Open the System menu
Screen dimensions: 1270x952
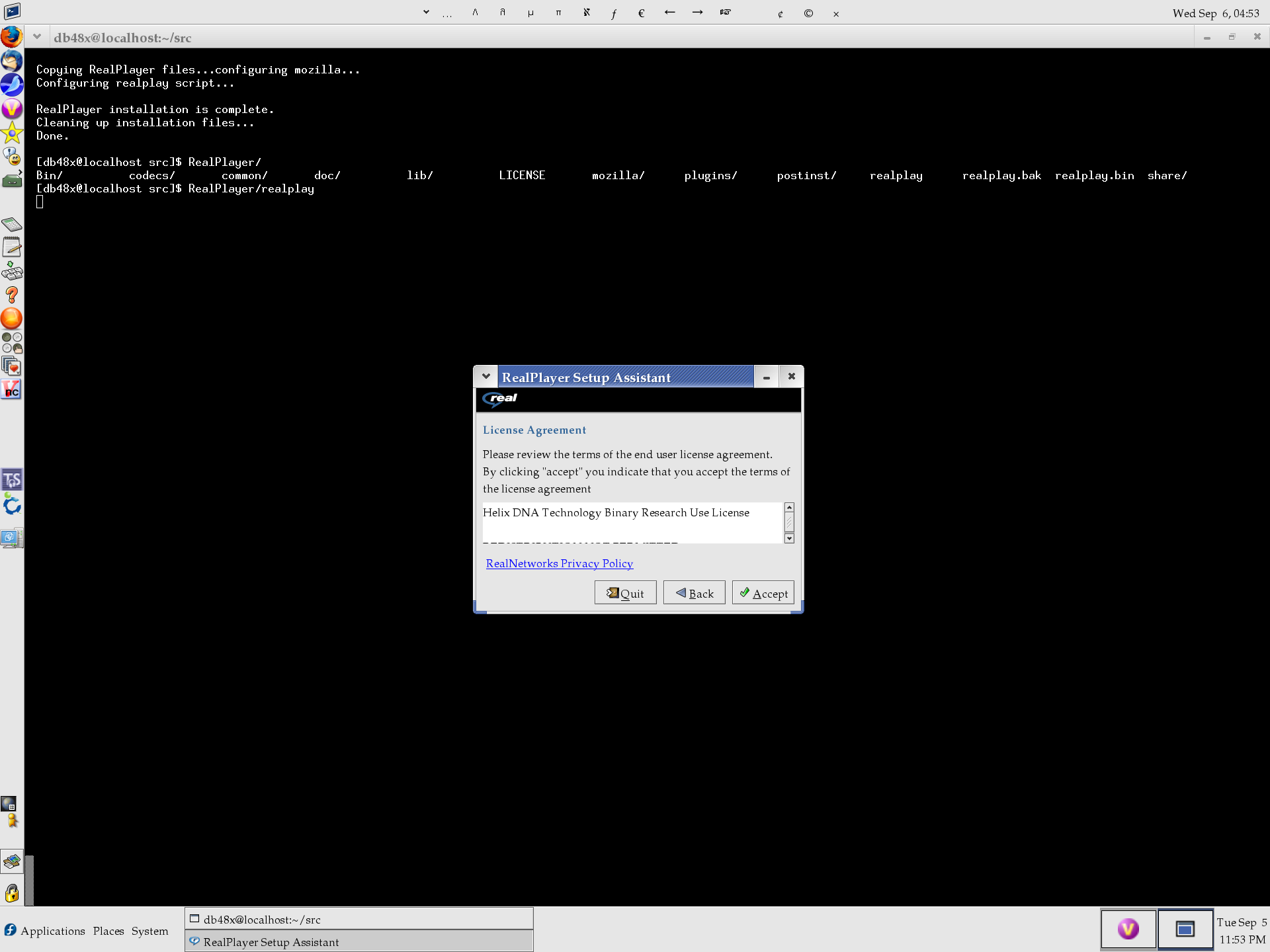tap(149, 931)
